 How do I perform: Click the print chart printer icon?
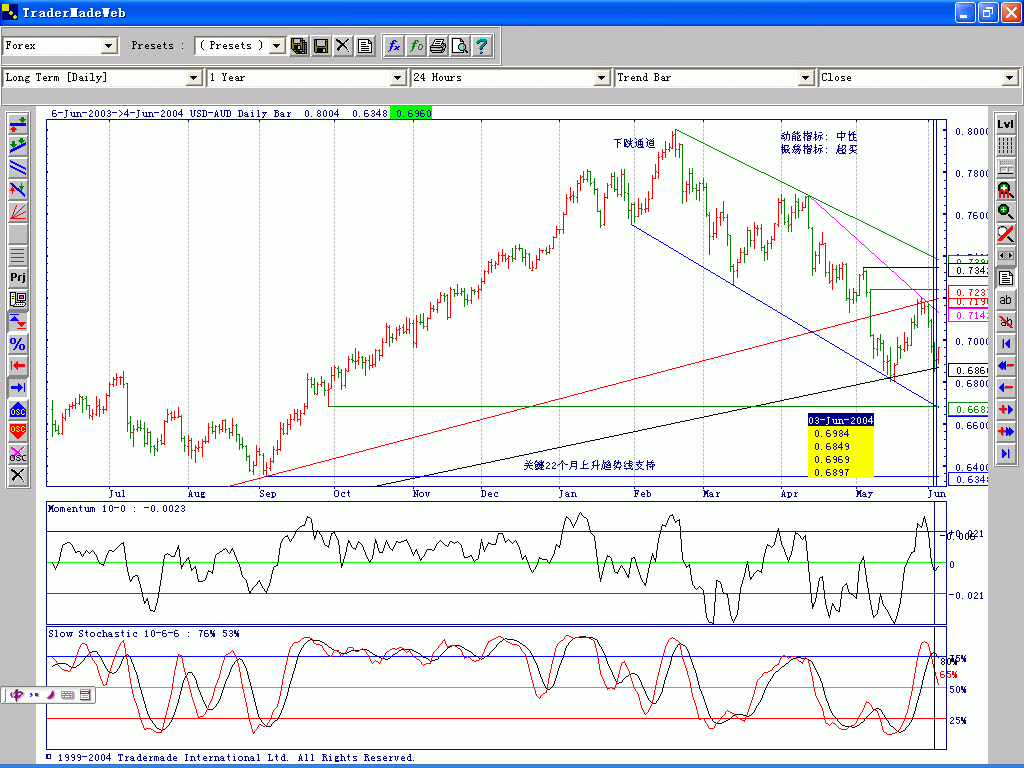(438, 46)
